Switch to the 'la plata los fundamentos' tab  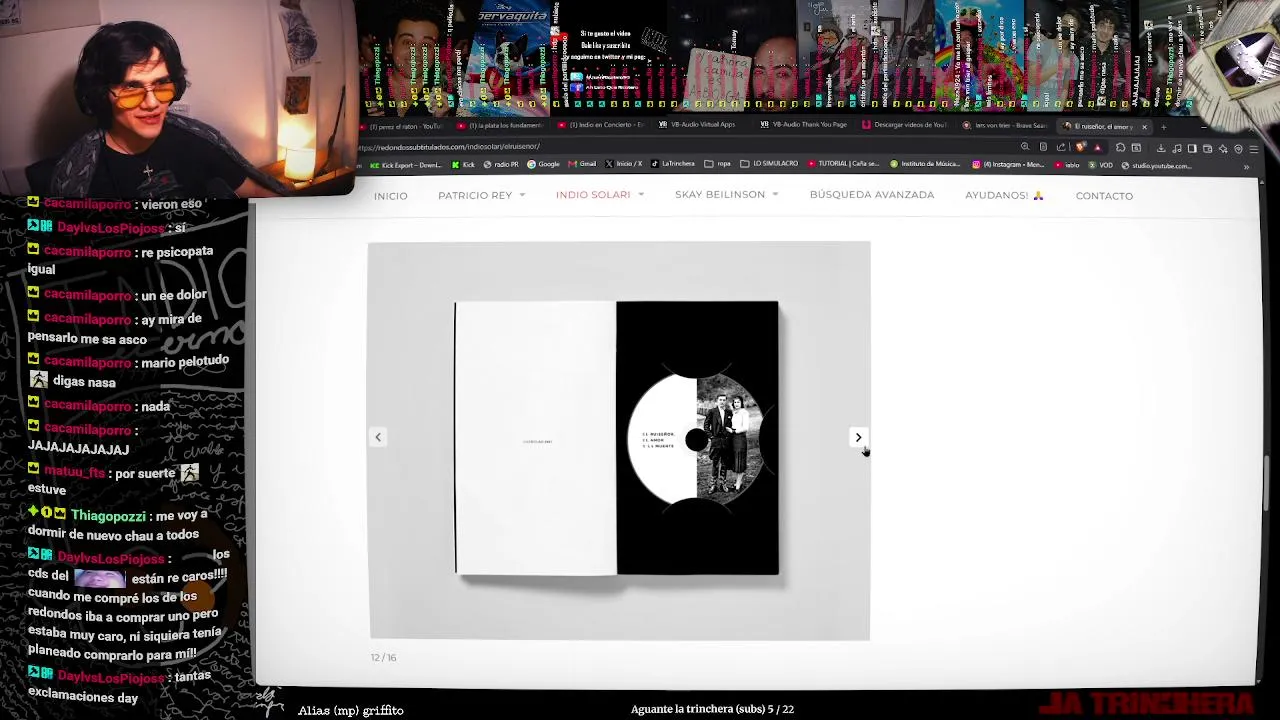(x=500, y=126)
